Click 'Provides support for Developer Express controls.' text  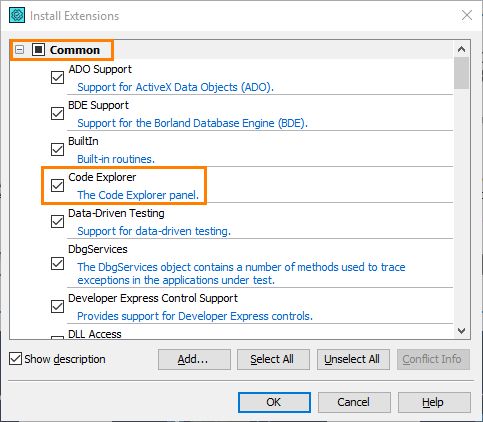point(195,316)
